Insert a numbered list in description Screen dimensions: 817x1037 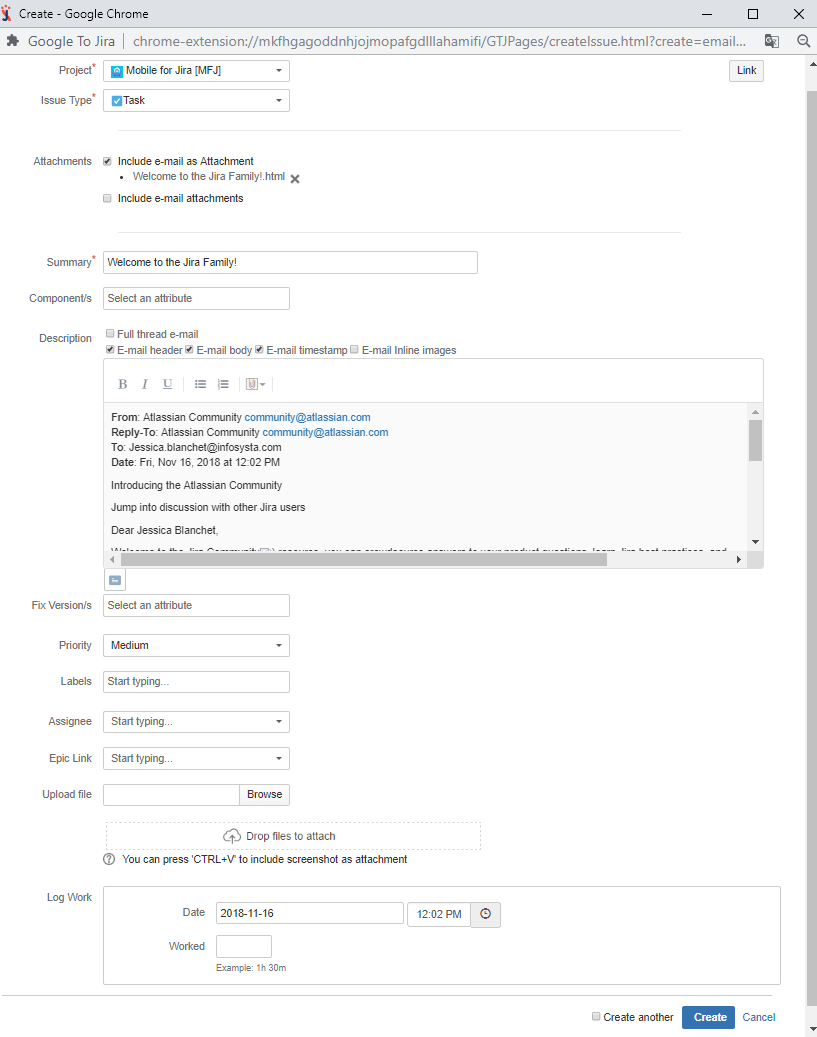tap(223, 384)
